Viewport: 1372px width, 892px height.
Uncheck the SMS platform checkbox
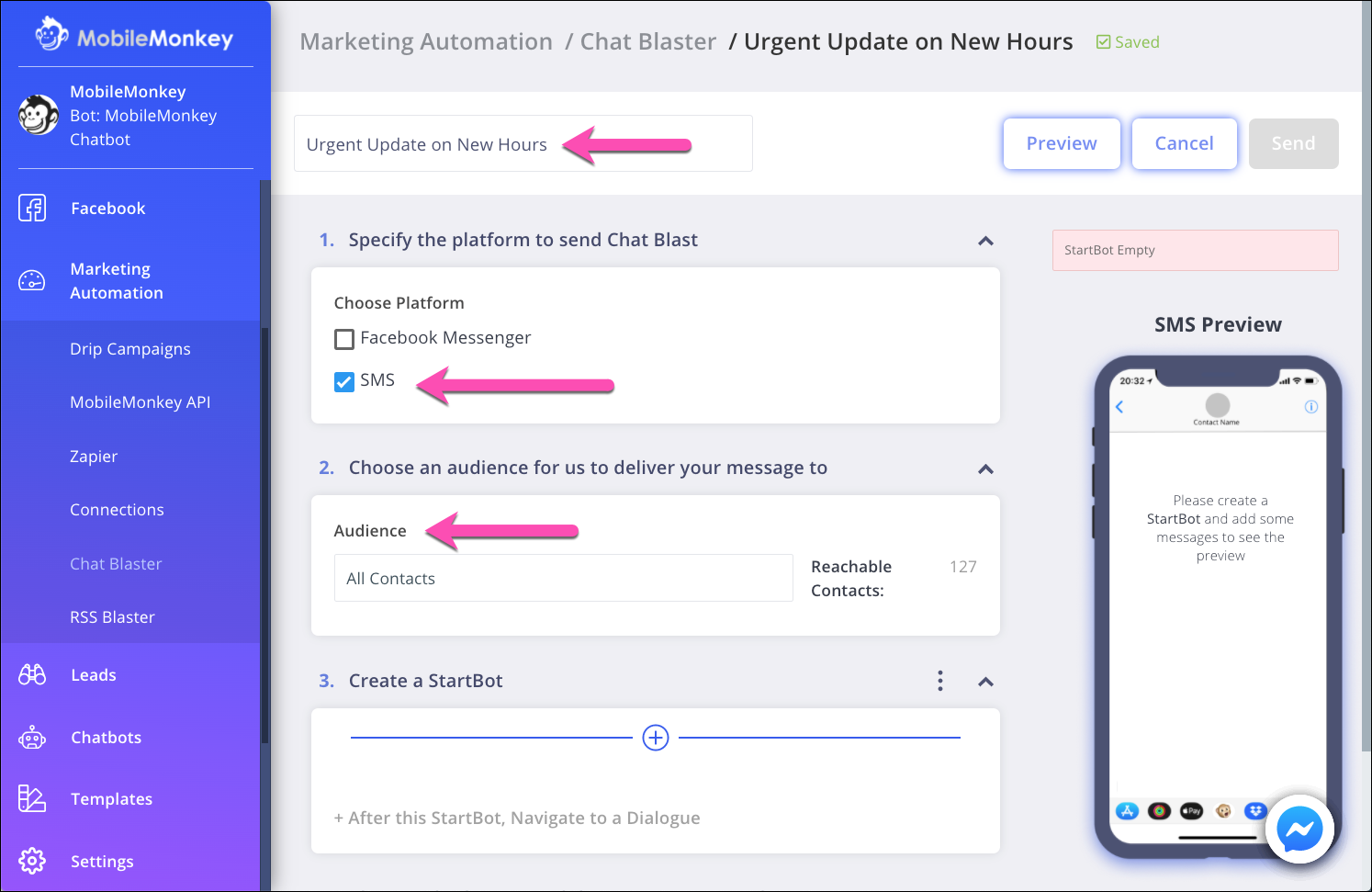pyautogui.click(x=344, y=382)
